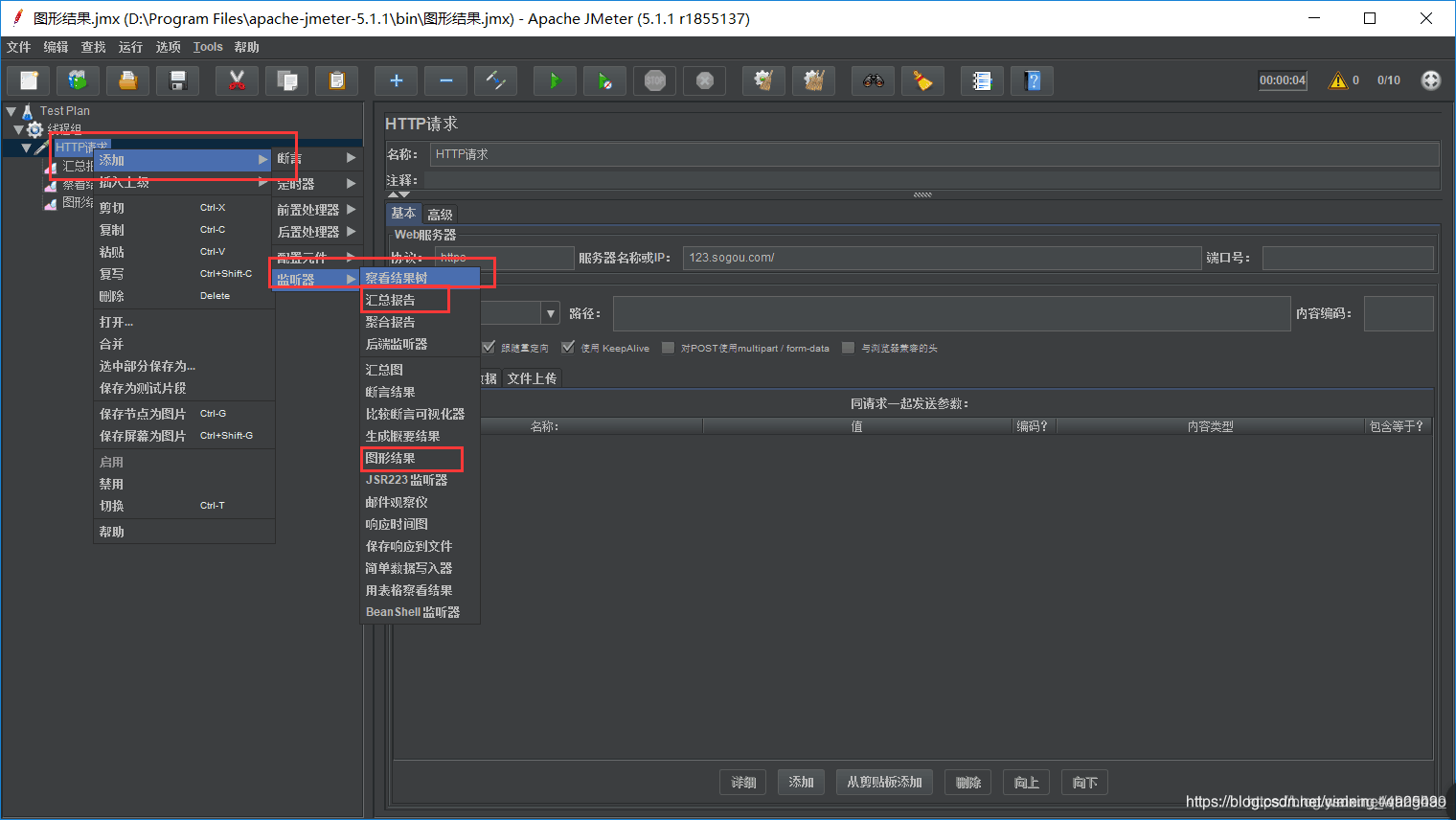Switch to the 高级 tab
1456x820 pixels.
tap(440, 215)
